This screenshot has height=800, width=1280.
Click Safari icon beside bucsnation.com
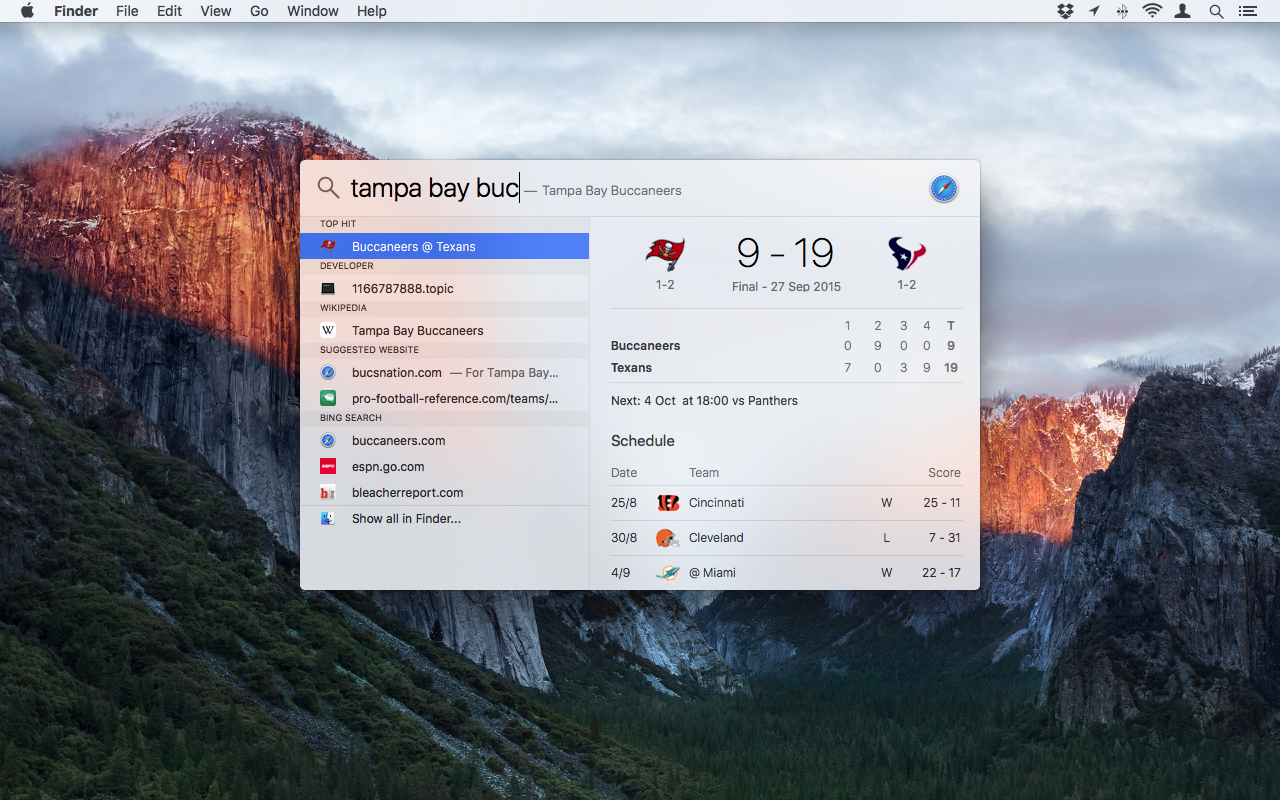(x=328, y=372)
